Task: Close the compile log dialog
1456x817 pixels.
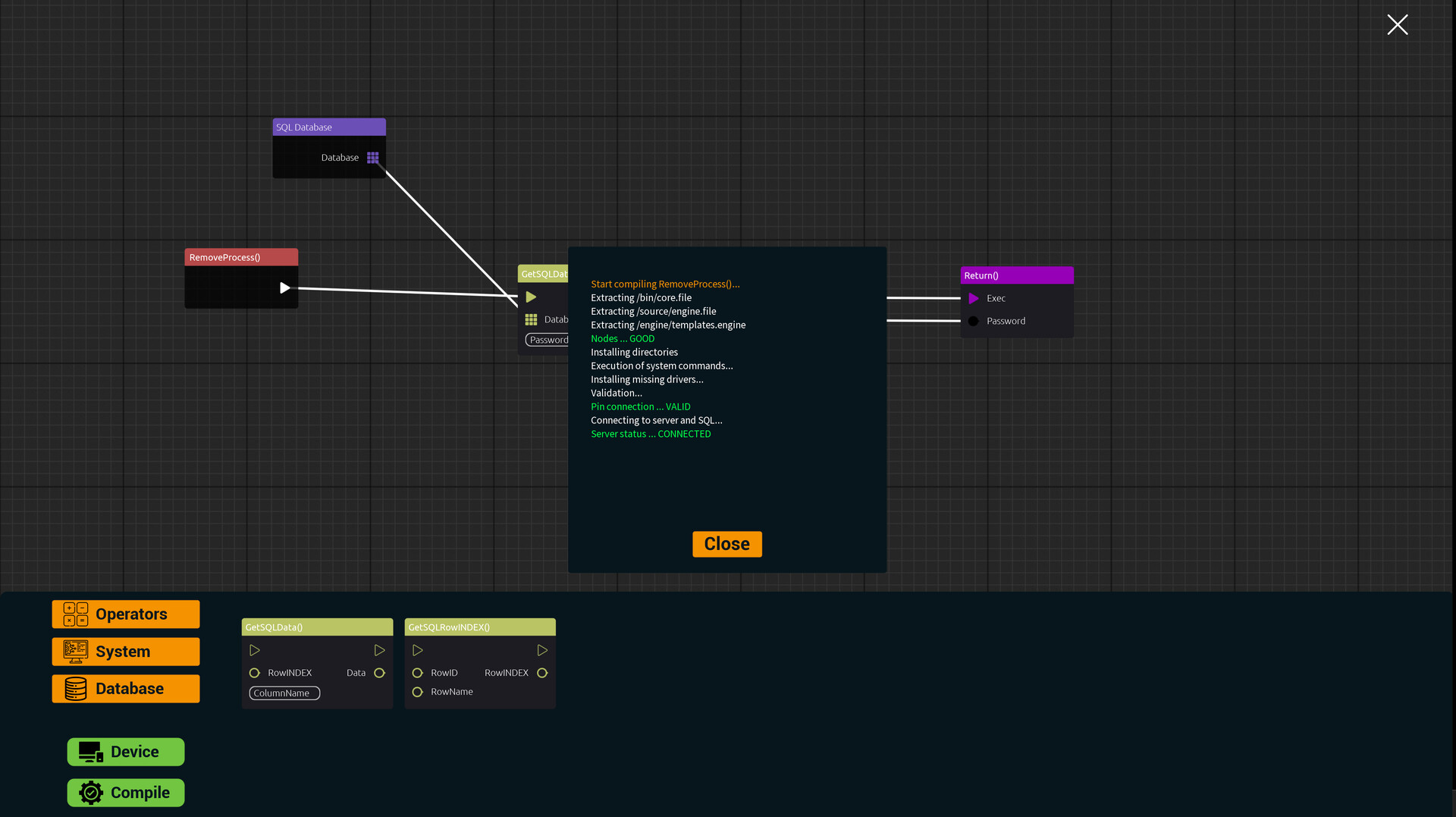Action: tap(726, 544)
